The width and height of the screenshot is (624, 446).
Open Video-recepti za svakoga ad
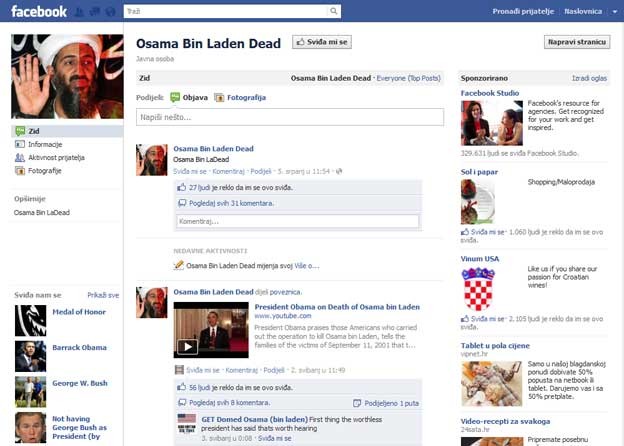(505, 421)
